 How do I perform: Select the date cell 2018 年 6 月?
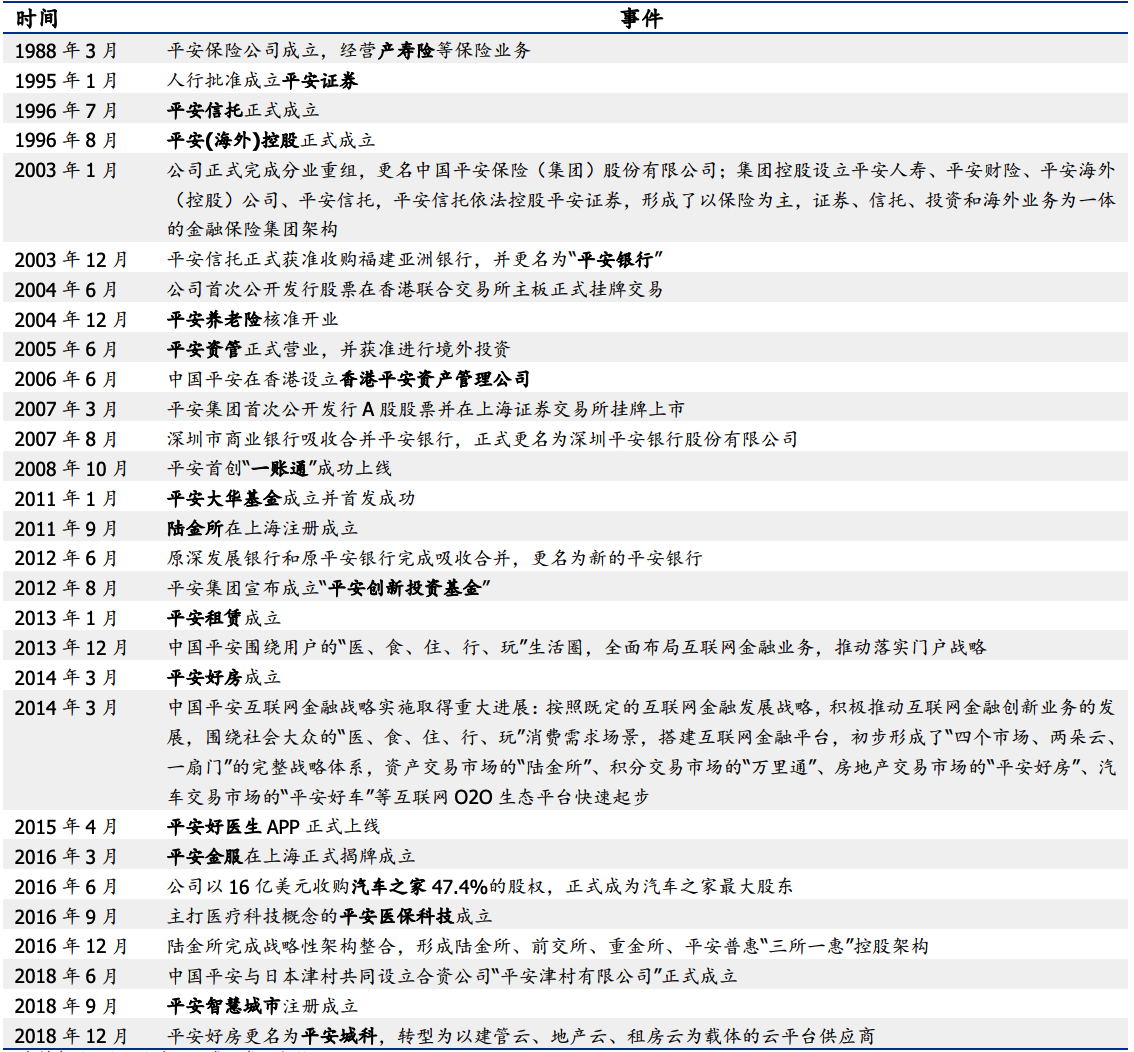(66, 977)
